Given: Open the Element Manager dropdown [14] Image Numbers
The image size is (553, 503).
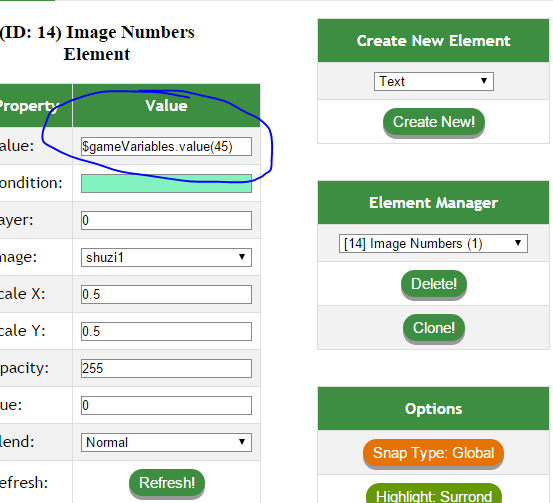Looking at the screenshot, I should coord(433,243).
